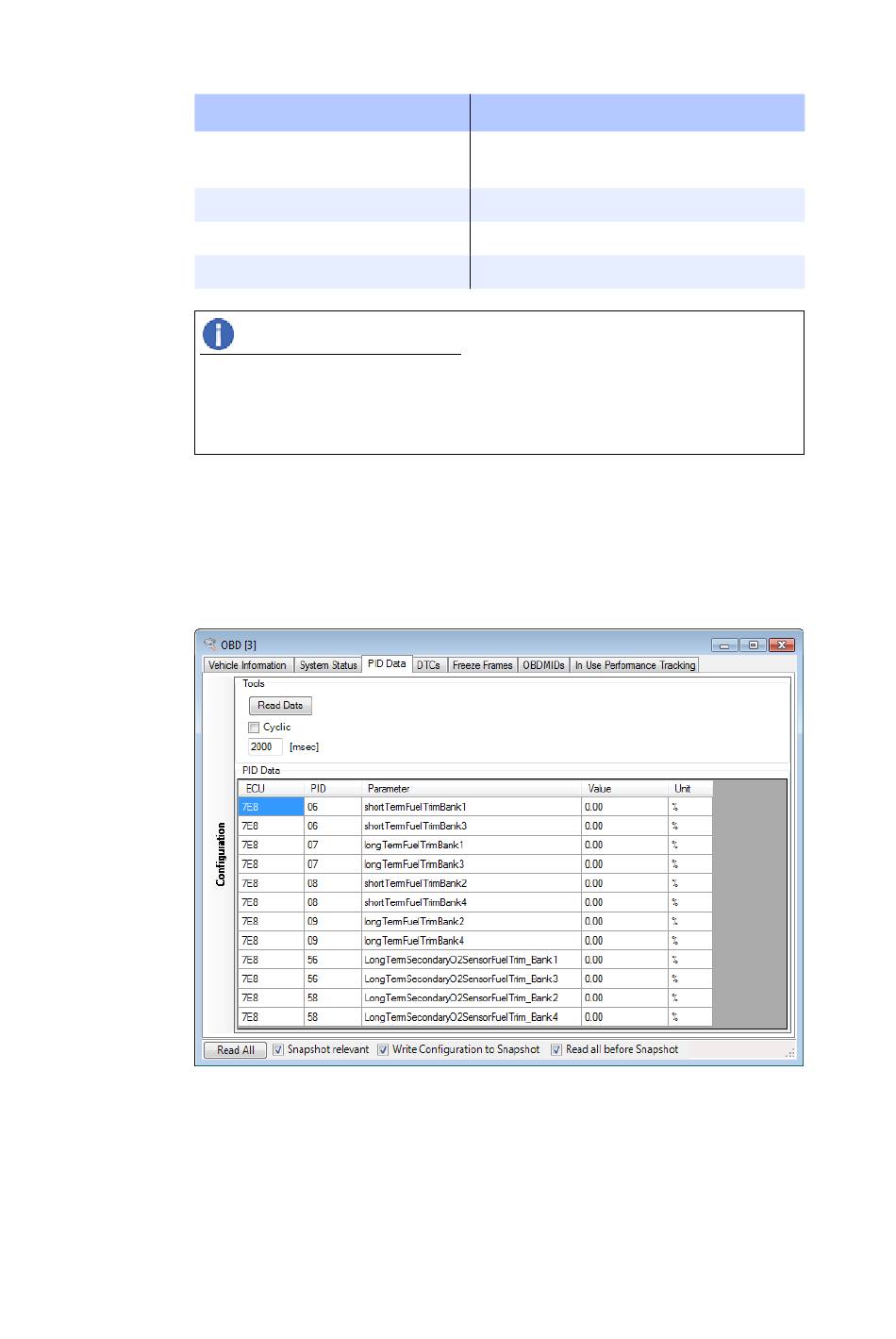896x1339 pixels.
Task: Select LongTermSecondaryO2SensorFuelTrim_Bank2 row
Action: (475, 998)
